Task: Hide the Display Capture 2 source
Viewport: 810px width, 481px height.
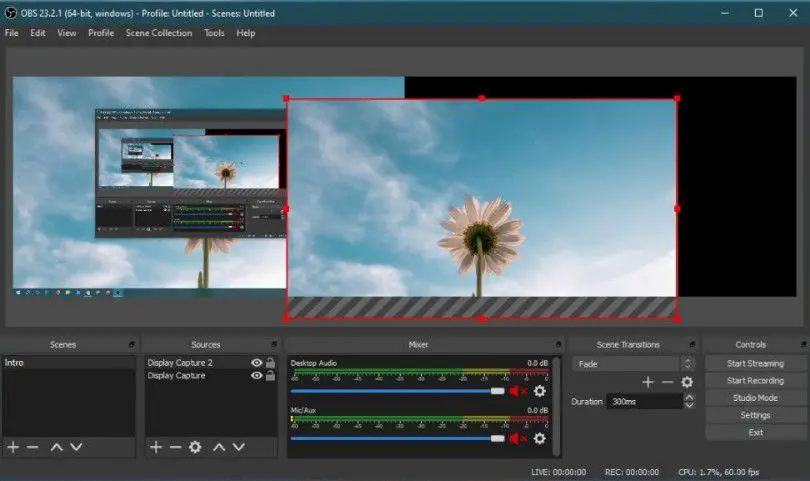Action: [x=257, y=363]
